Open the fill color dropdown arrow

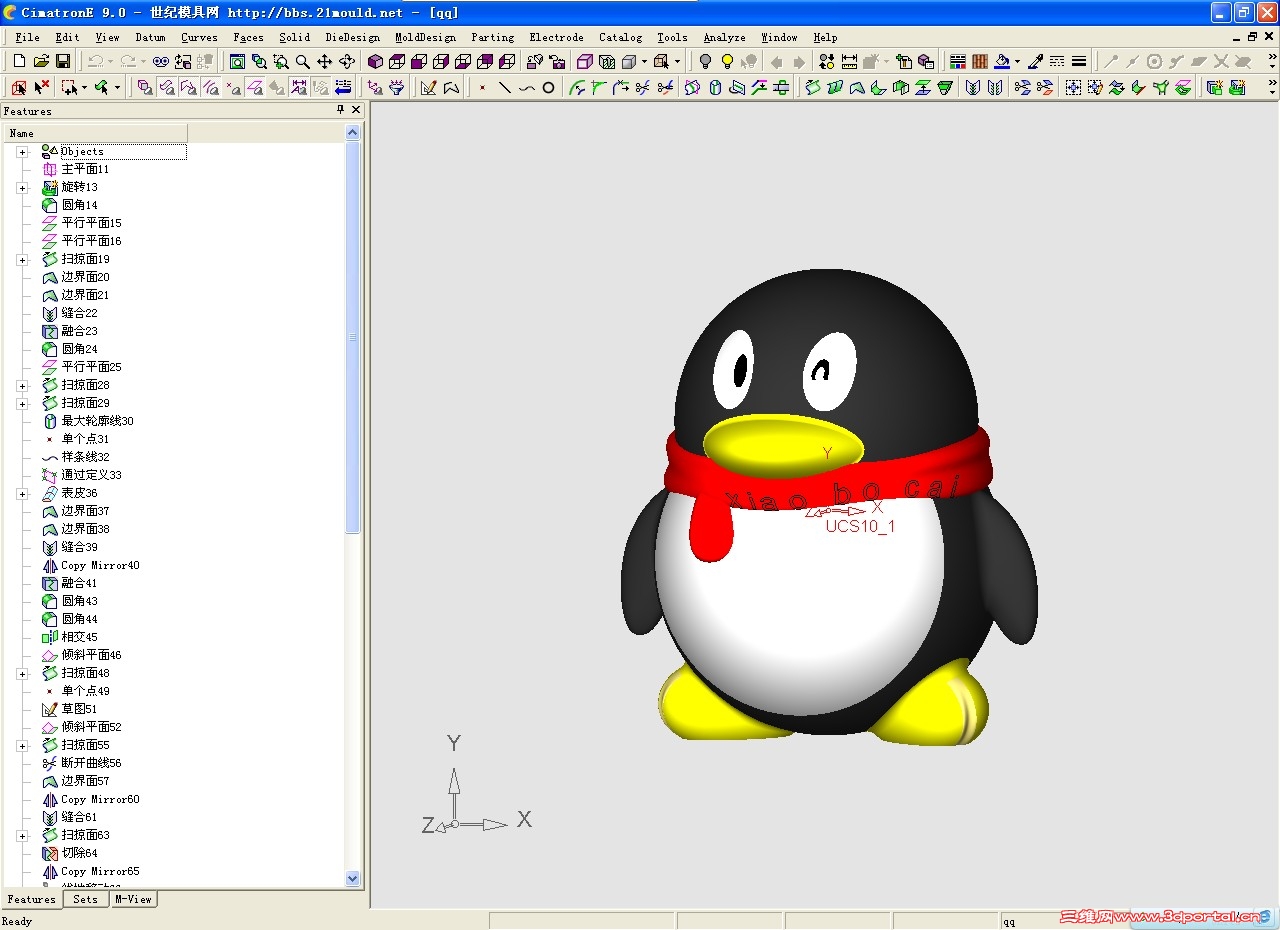click(x=1017, y=61)
